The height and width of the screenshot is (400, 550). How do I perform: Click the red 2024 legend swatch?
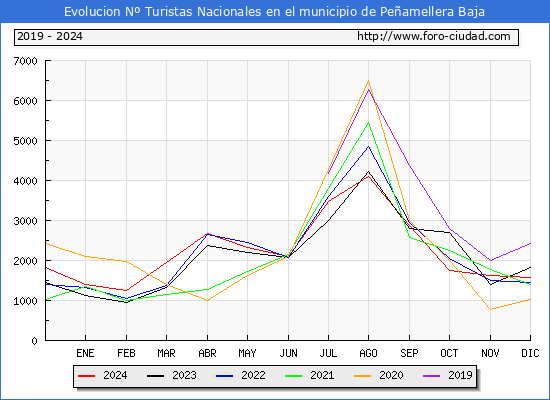[x=86, y=376]
